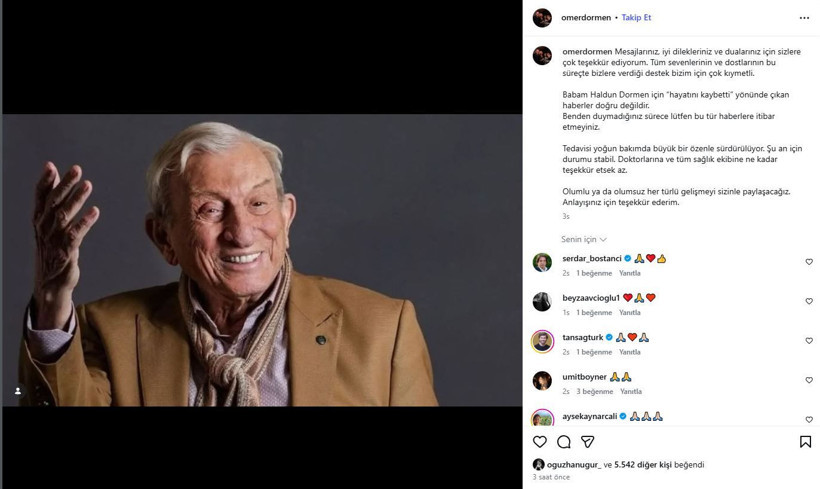This screenshot has height=489, width=820.
Task: Open the three-dot more options menu
Action: (x=804, y=18)
